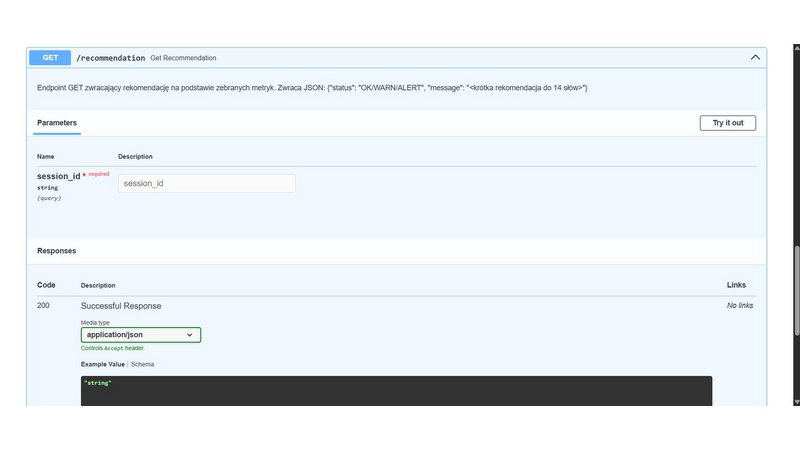Screen dimensions: 800x450
Task: Click the Get Recommendation summary text
Action: (183, 58)
